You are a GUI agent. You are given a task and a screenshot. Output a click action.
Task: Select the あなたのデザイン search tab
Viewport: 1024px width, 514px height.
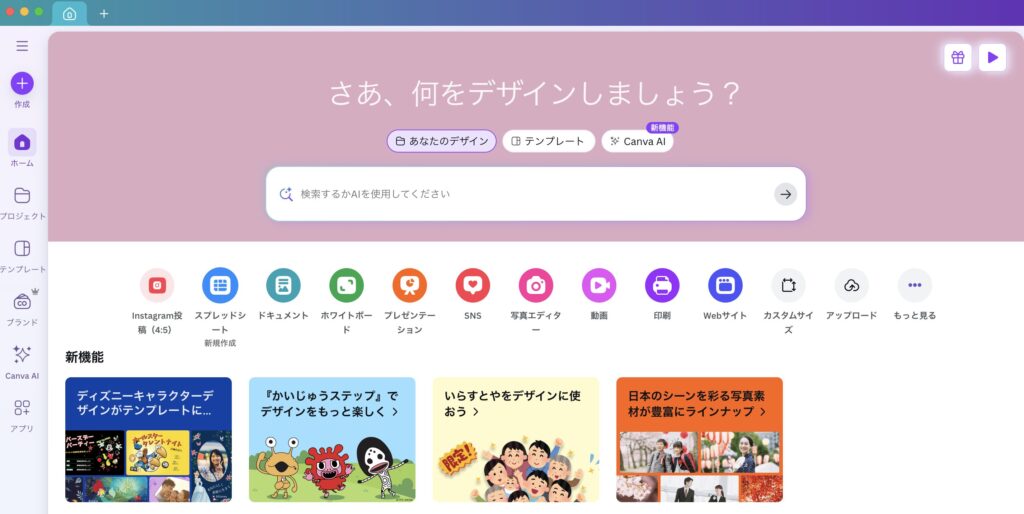[x=441, y=141]
